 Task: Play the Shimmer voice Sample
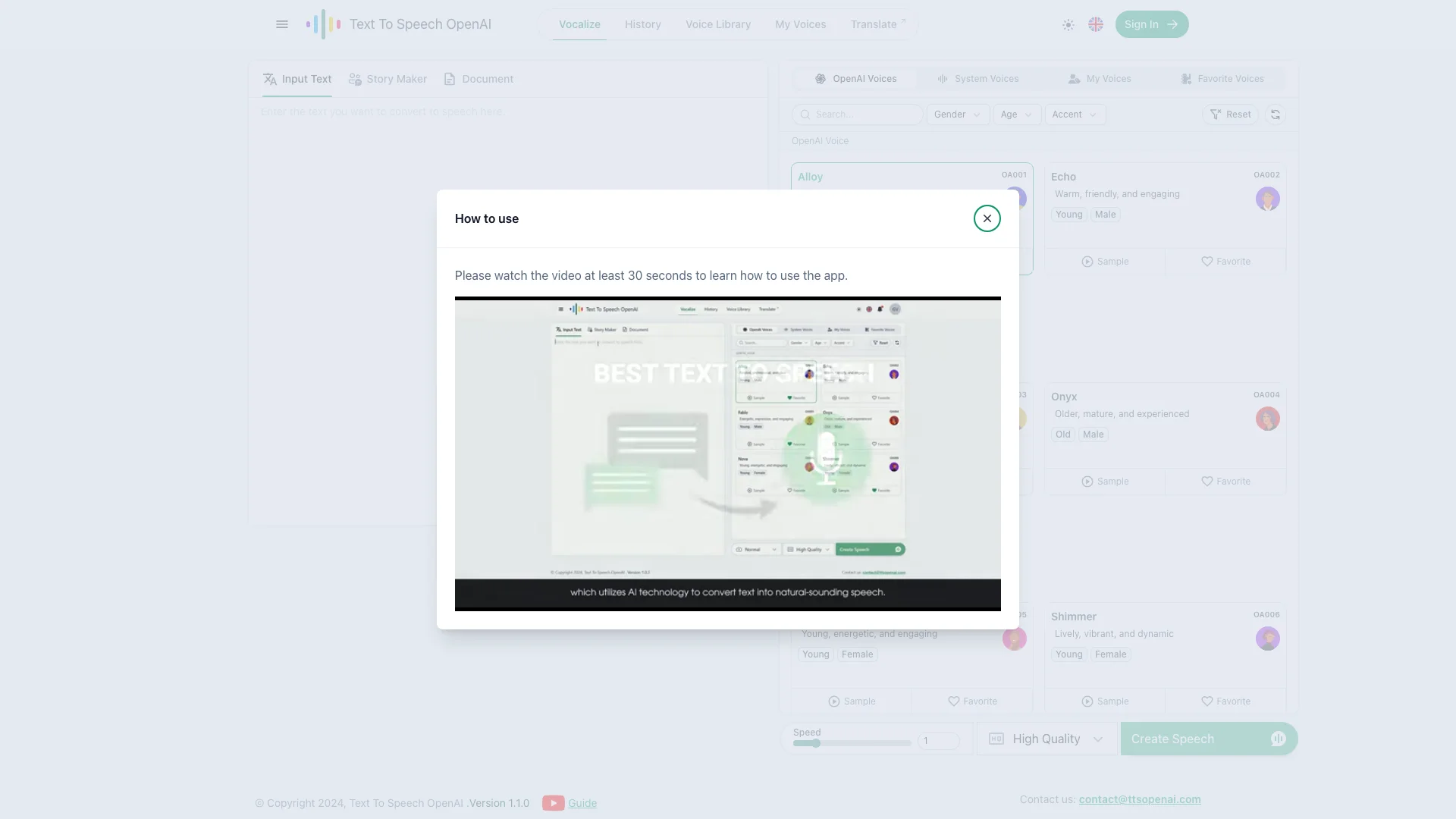1105,701
